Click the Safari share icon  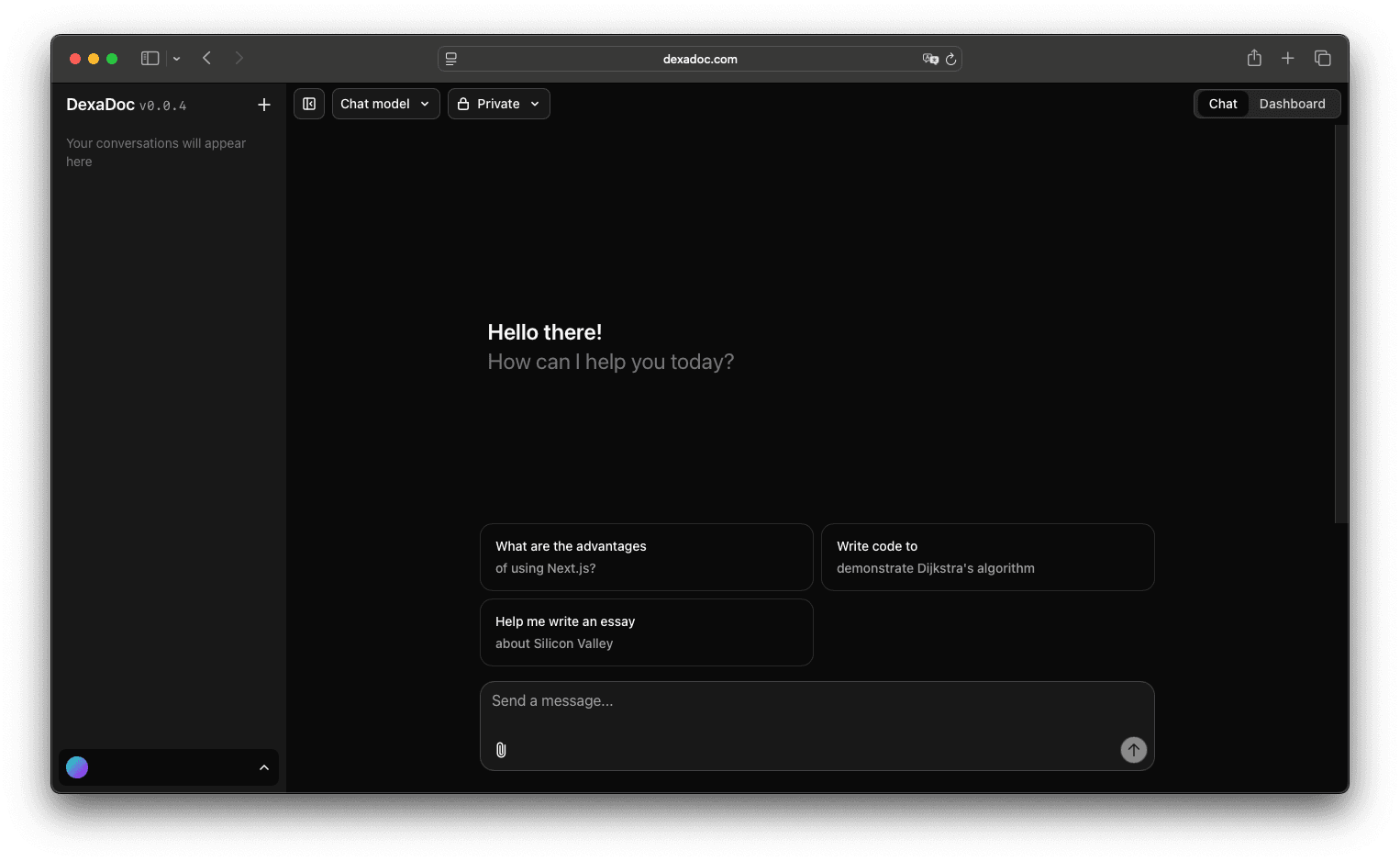(x=1254, y=59)
